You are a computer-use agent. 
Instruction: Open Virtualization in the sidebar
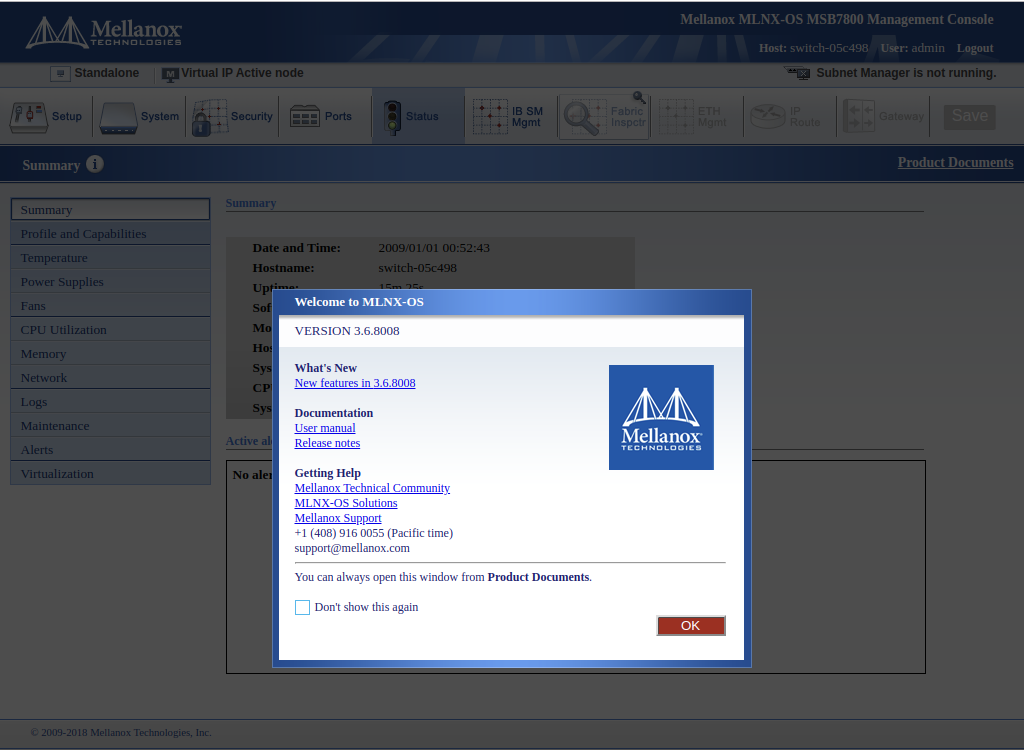coord(110,474)
